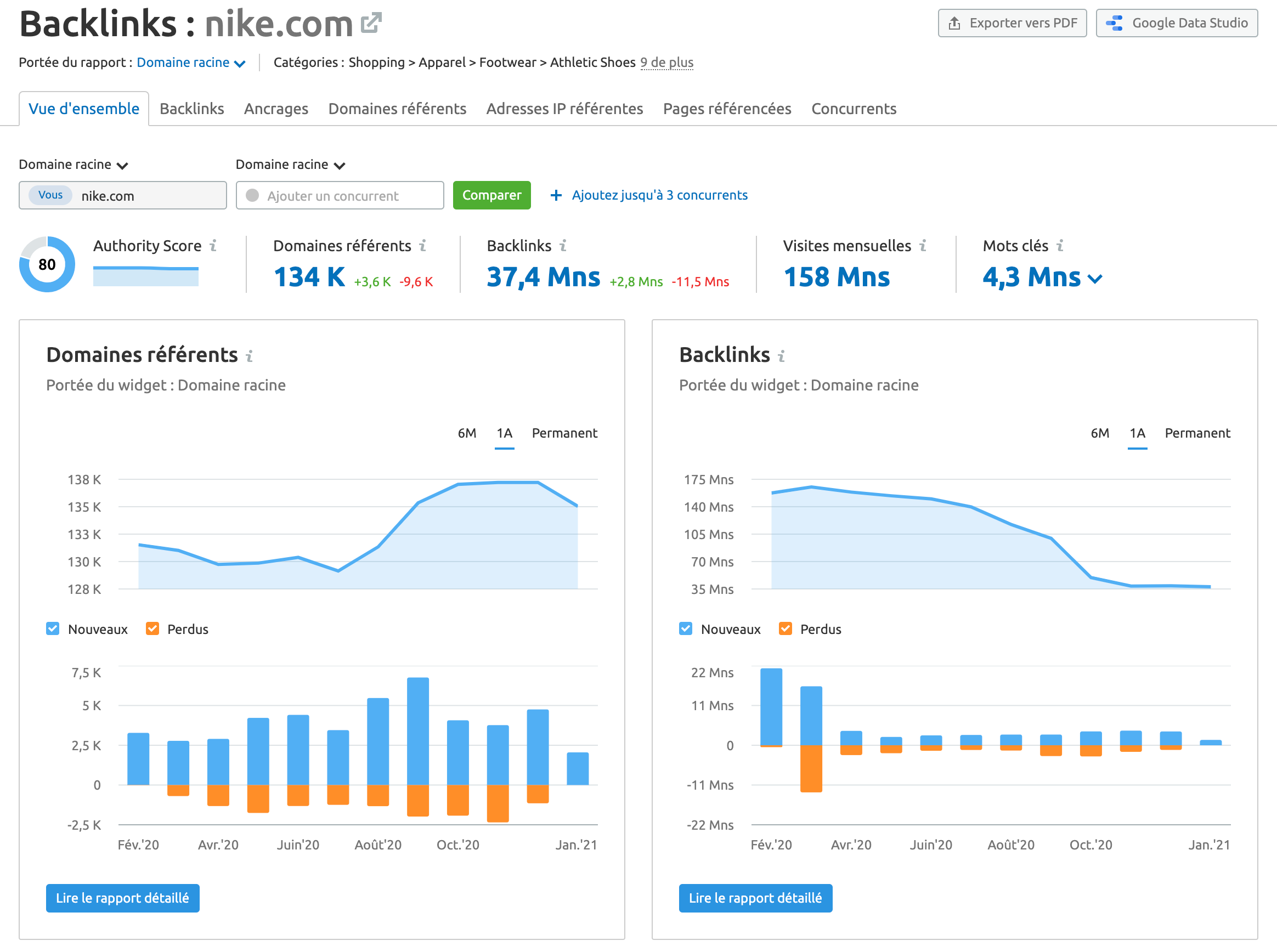
Task: Click the Vous badge in domain field
Action: (50, 195)
